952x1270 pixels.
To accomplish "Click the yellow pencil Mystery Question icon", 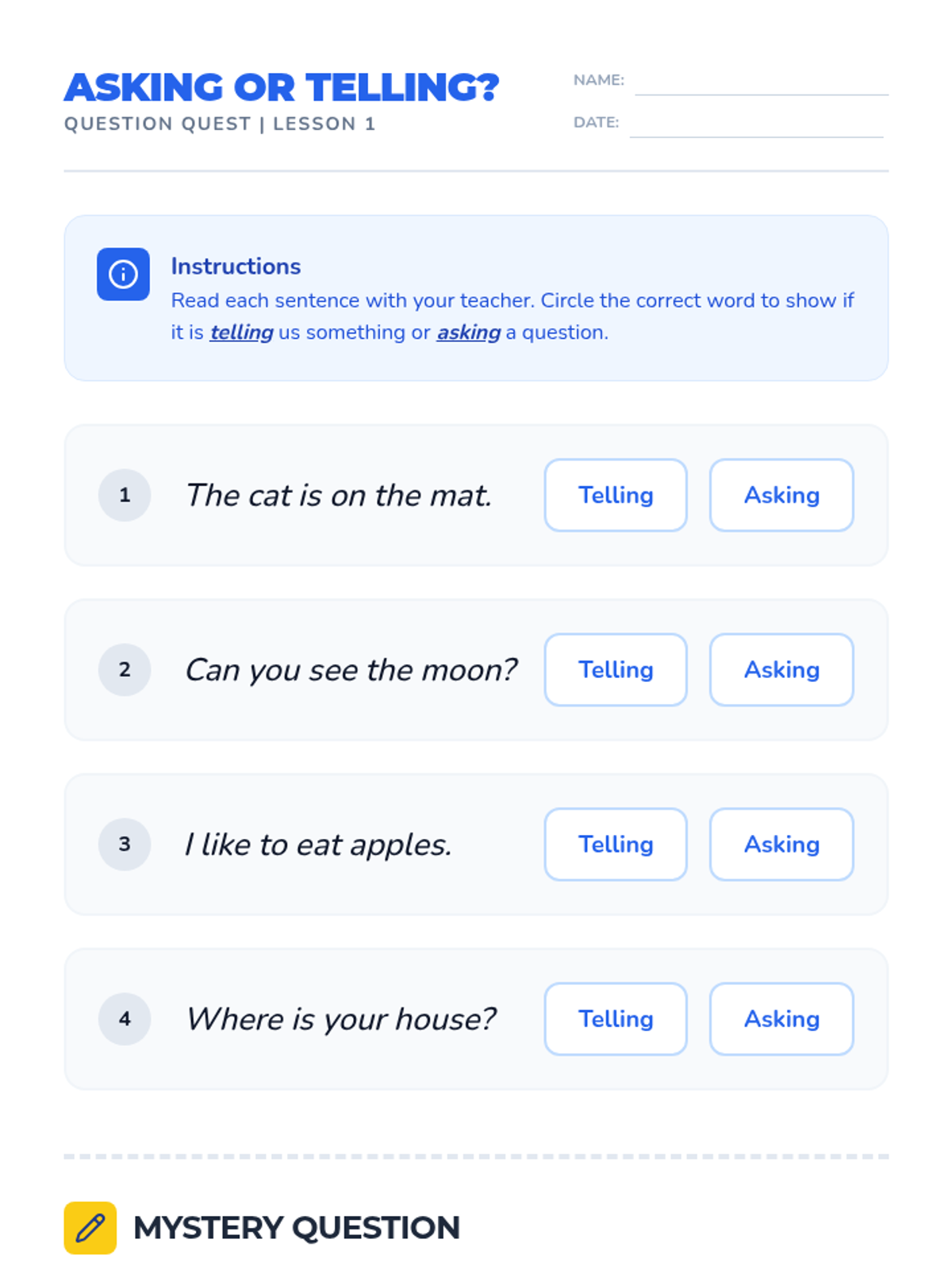I will pos(90,1228).
